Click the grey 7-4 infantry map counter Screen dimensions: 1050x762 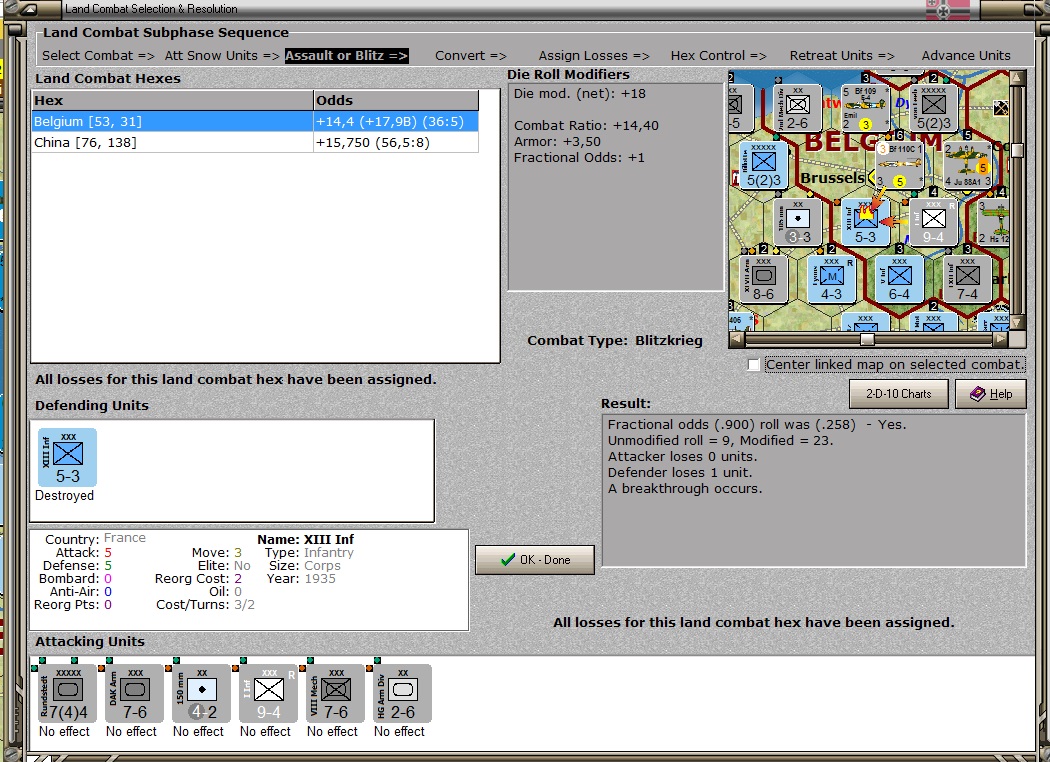click(968, 279)
